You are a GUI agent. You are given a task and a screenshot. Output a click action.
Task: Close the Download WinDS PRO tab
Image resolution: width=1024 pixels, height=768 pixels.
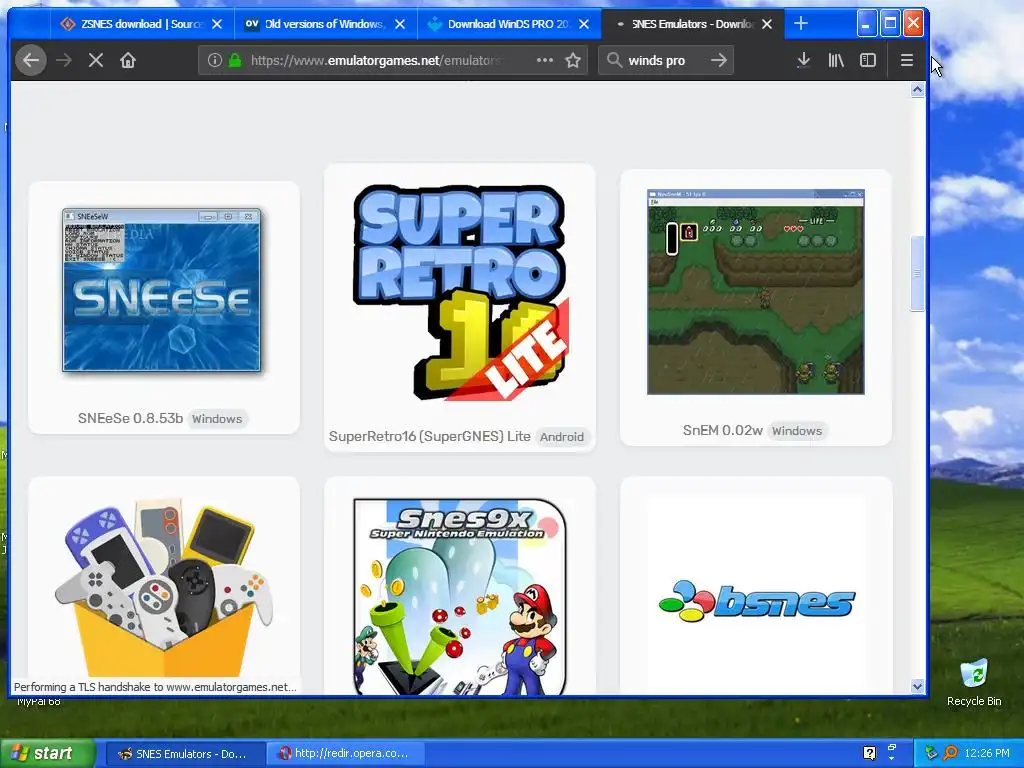(x=584, y=24)
